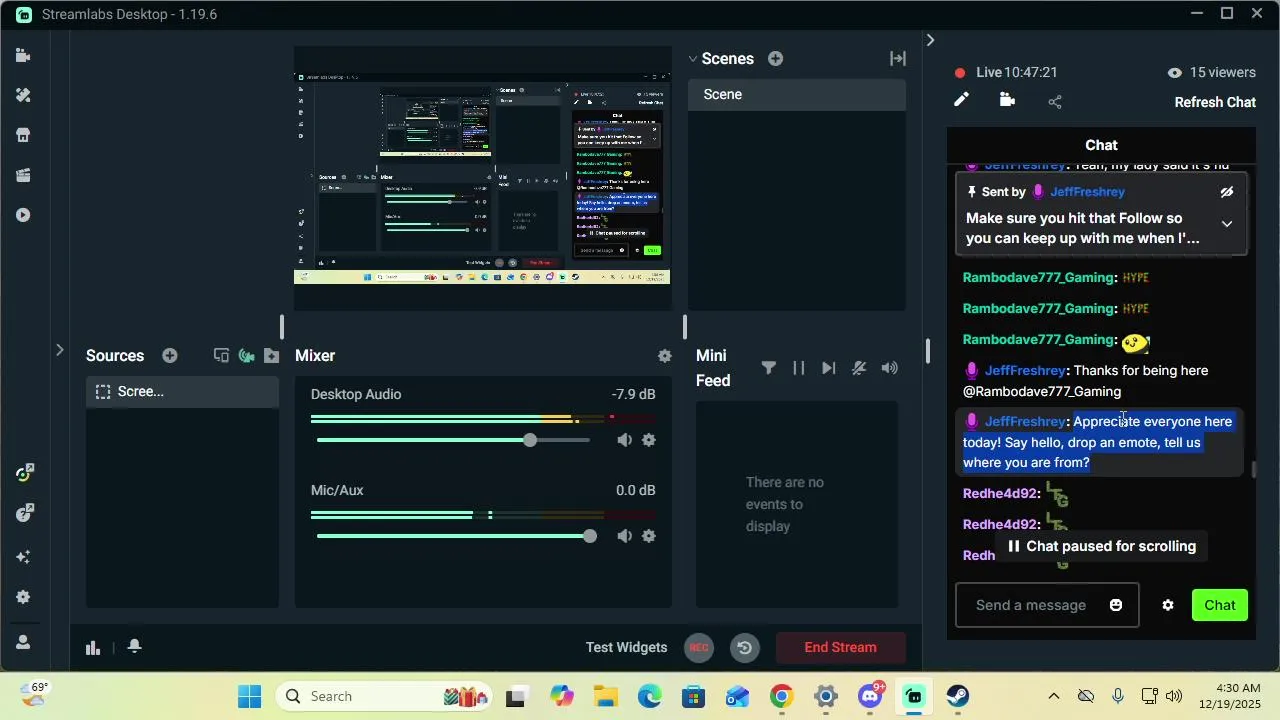Pause the Mini Feed alert queue
The image size is (1280, 720).
pyautogui.click(x=798, y=368)
